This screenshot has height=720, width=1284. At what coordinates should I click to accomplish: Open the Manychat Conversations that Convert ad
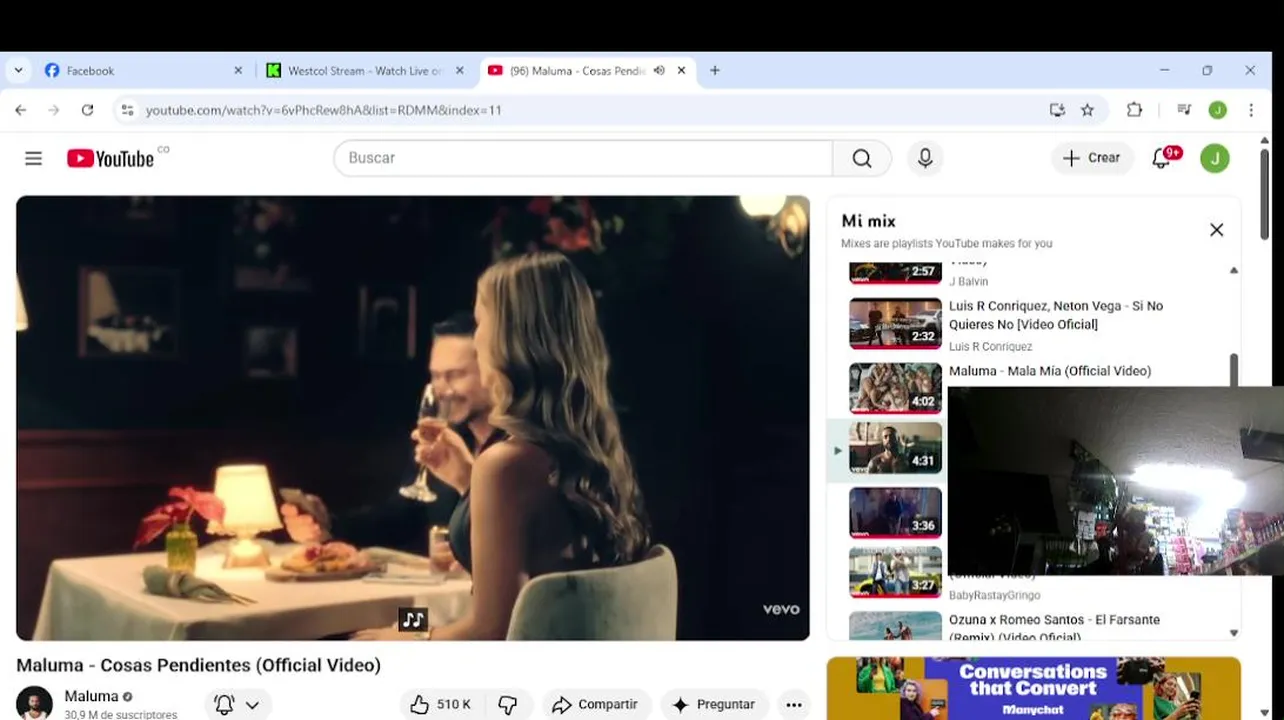point(1033,688)
